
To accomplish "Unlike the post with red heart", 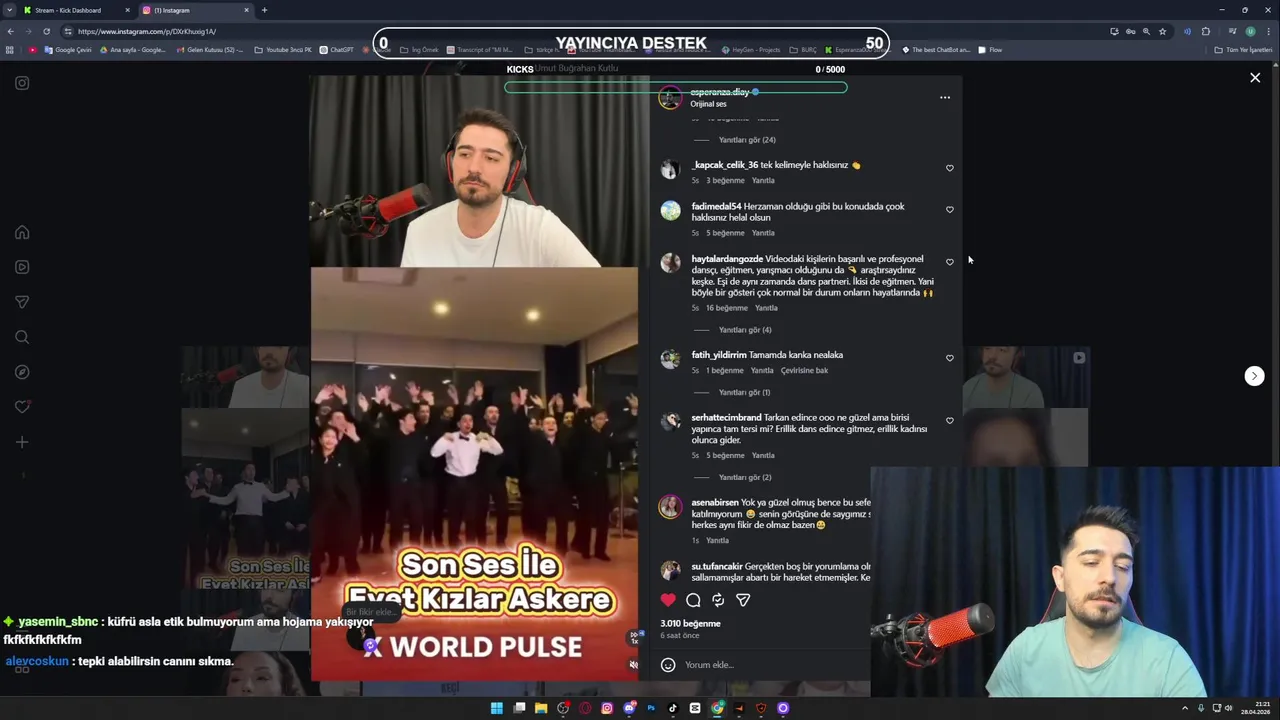I will (x=668, y=600).
